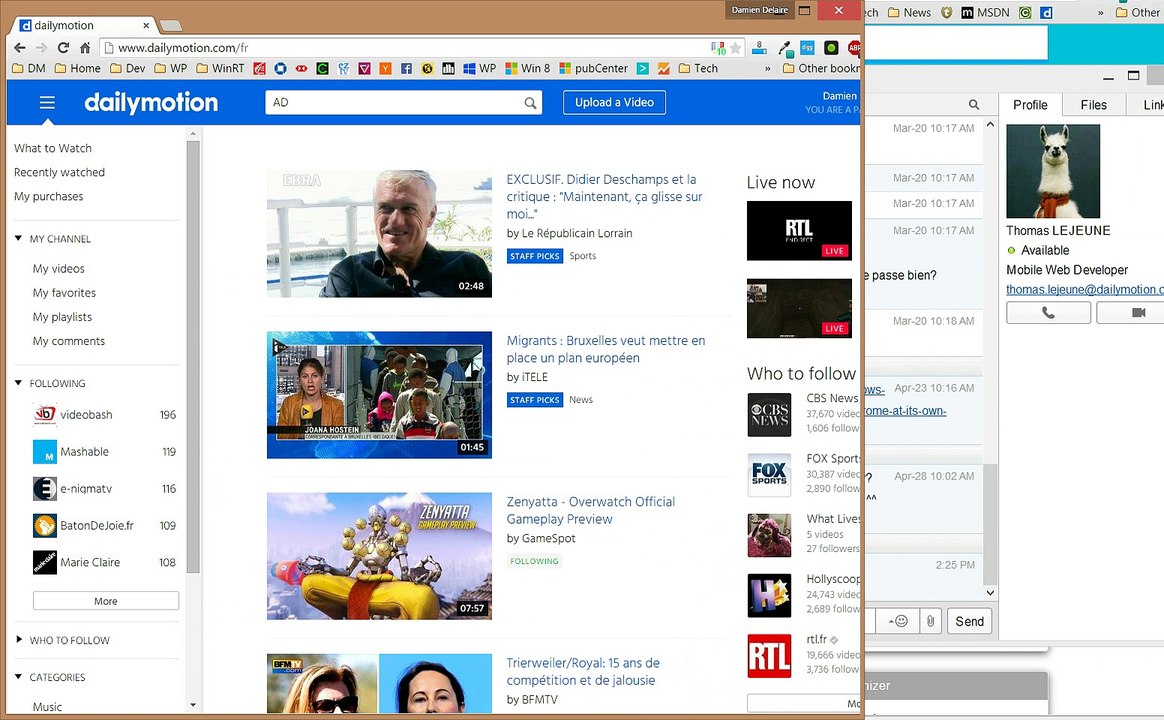Open the Music category
The height and width of the screenshot is (720, 1164).
coord(48,707)
